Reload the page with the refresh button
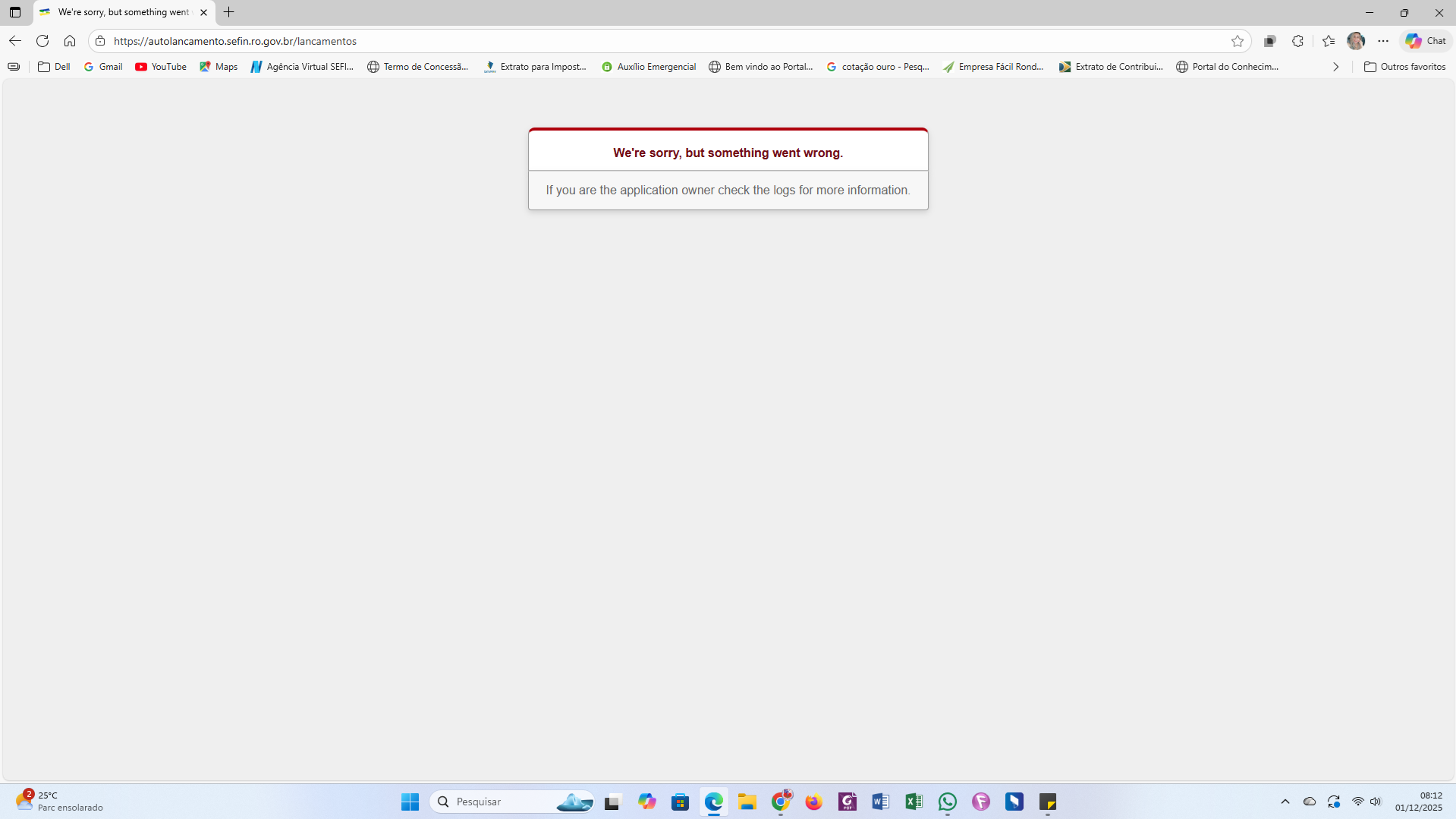 coord(42,41)
